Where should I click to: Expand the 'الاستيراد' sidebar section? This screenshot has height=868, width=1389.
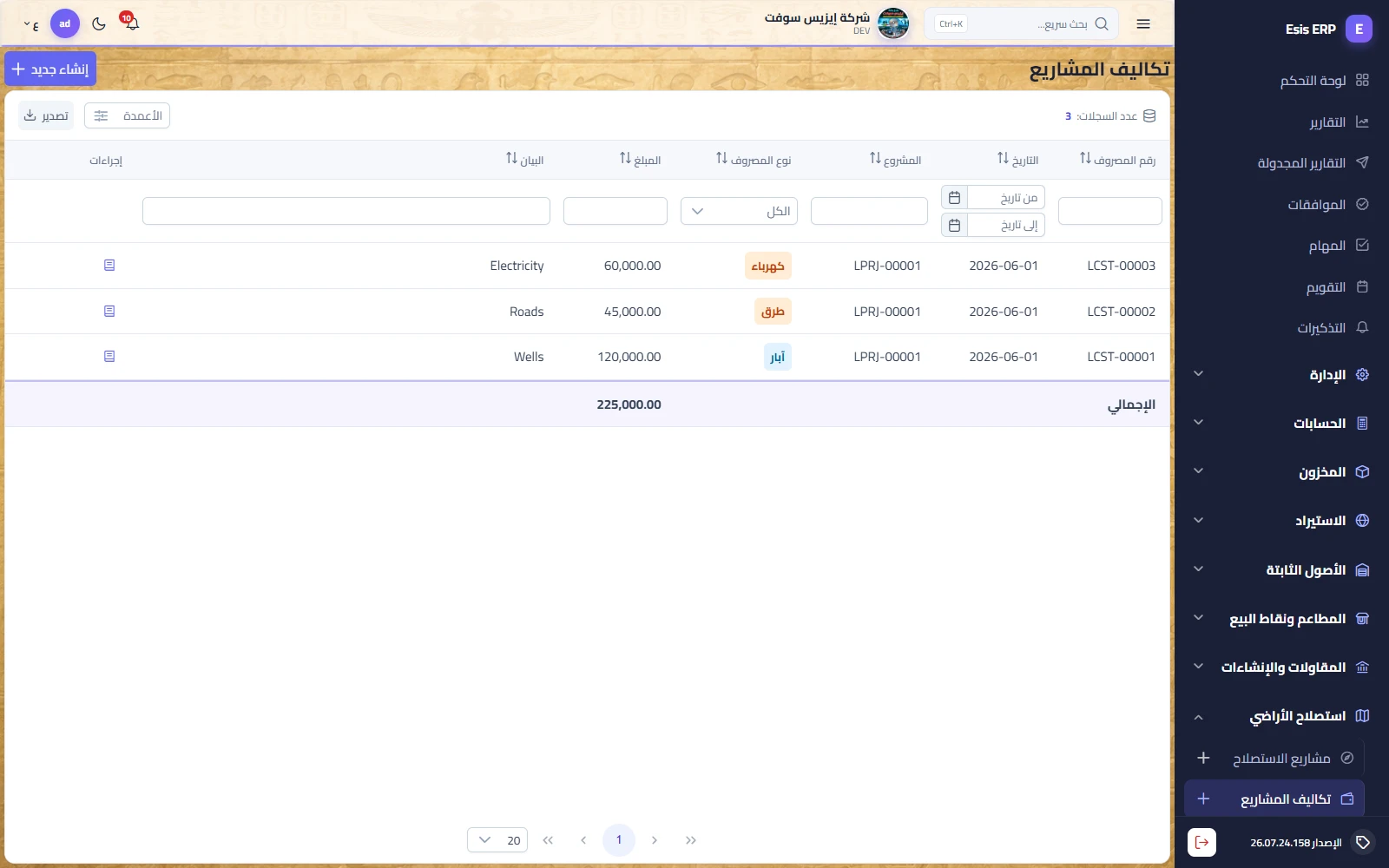pyautogui.click(x=1281, y=521)
